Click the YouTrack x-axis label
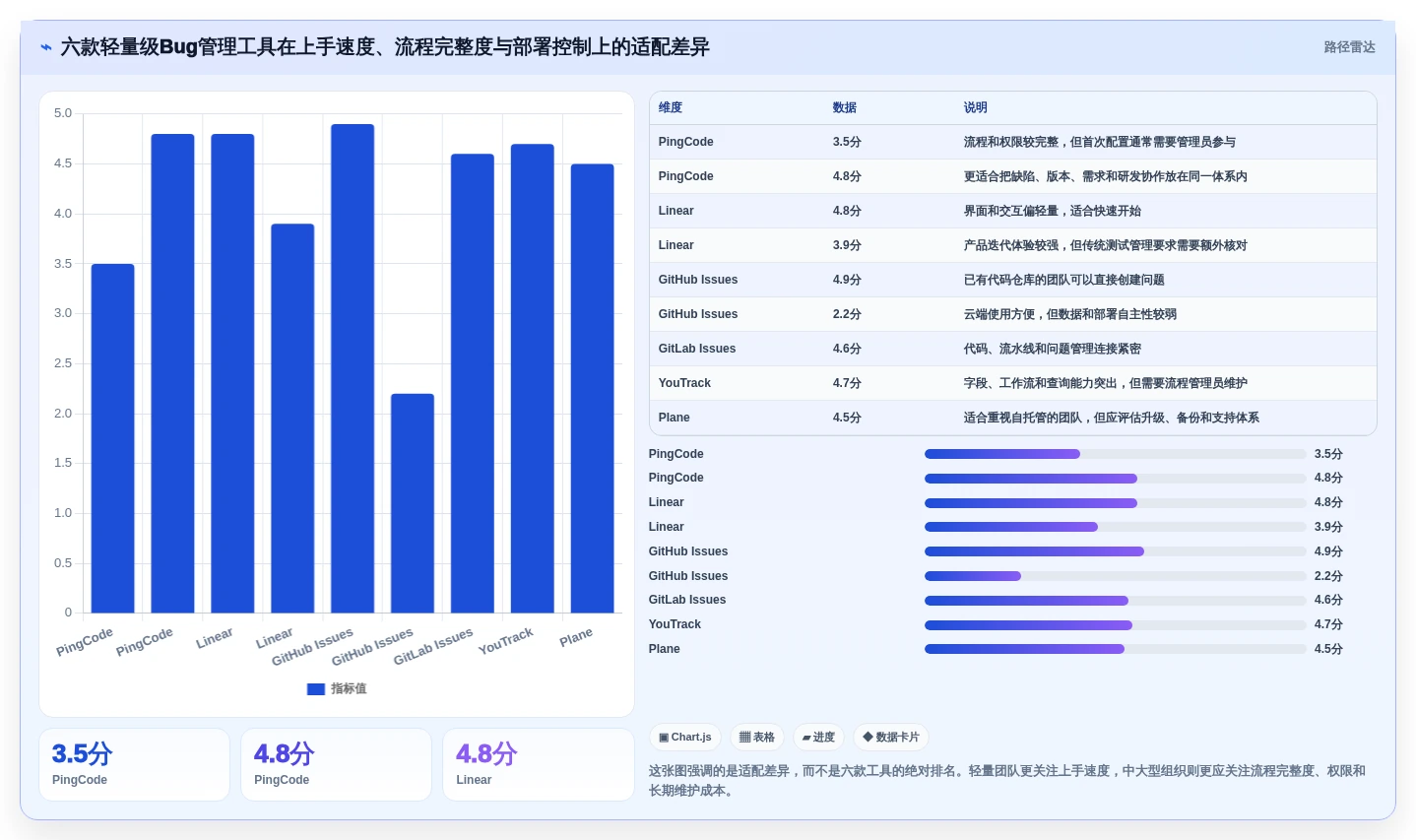This screenshot has height=840, width=1416. coord(506,641)
